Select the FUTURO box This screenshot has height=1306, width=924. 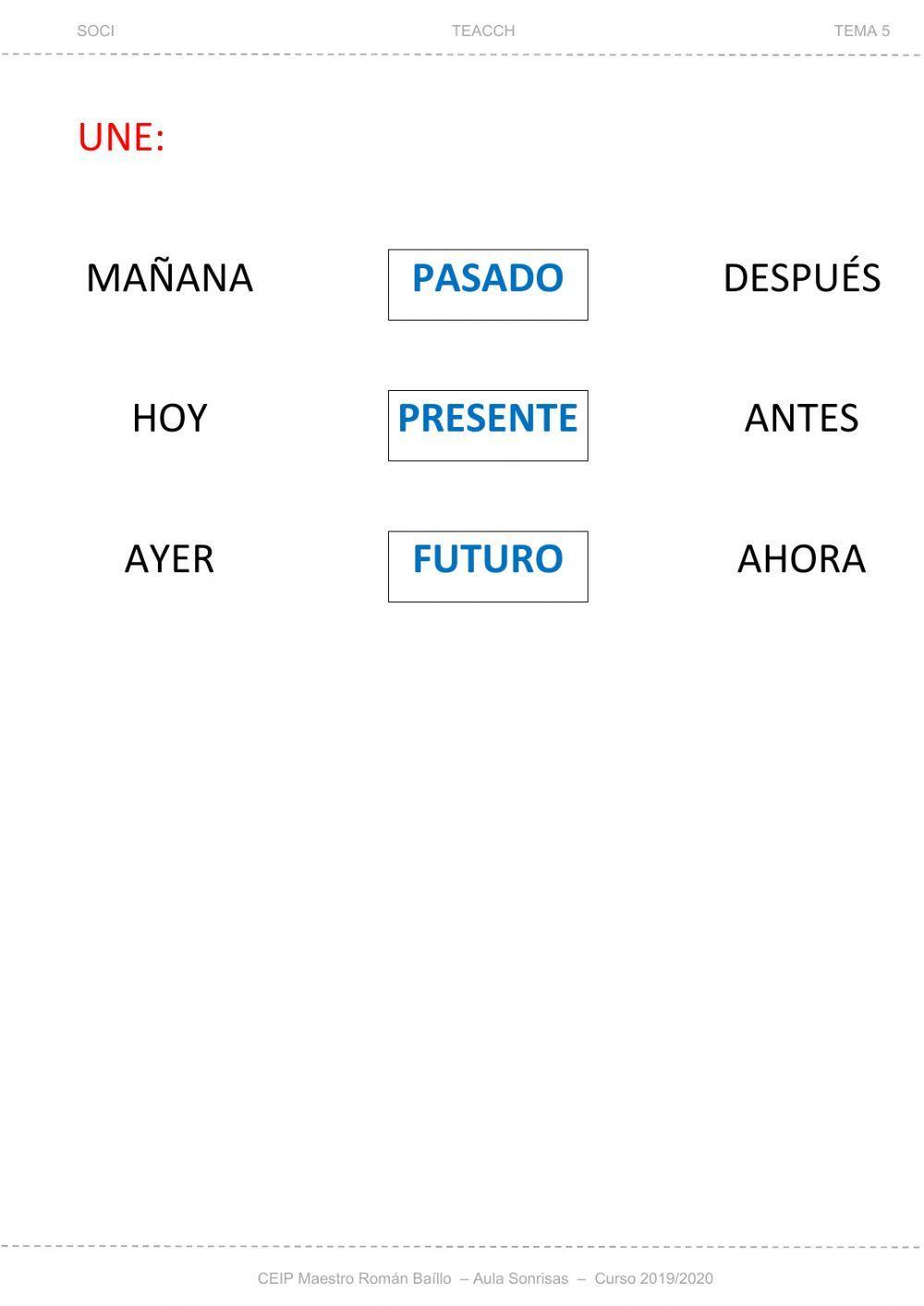(x=488, y=567)
